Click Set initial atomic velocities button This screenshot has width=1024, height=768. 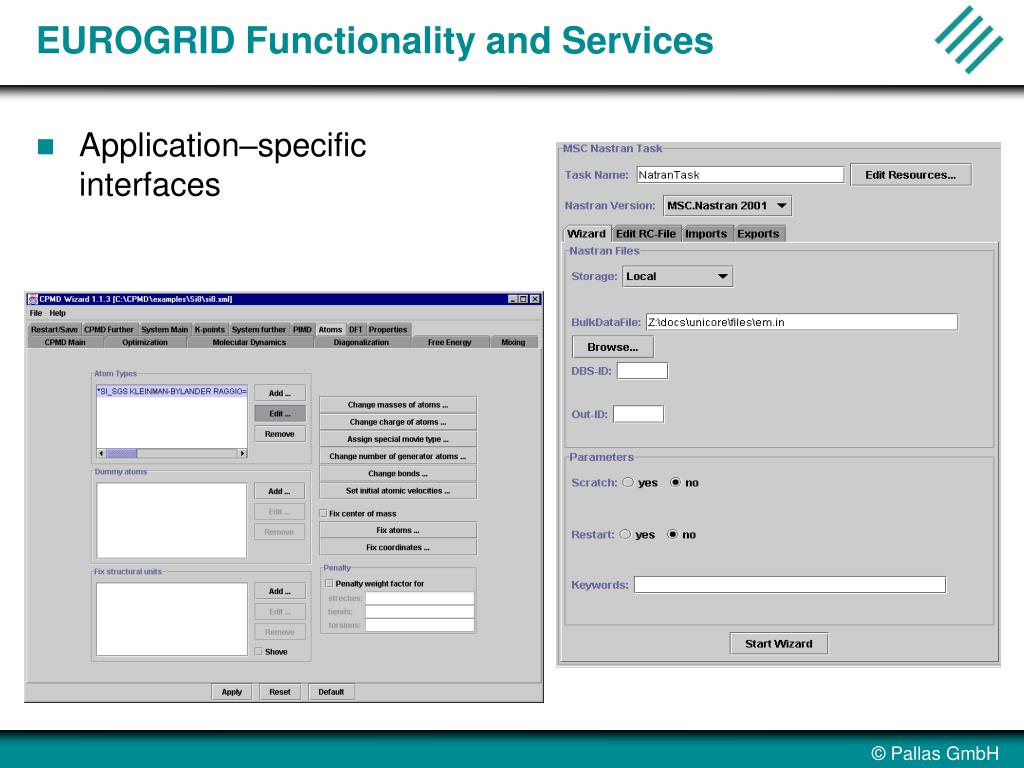[398, 490]
